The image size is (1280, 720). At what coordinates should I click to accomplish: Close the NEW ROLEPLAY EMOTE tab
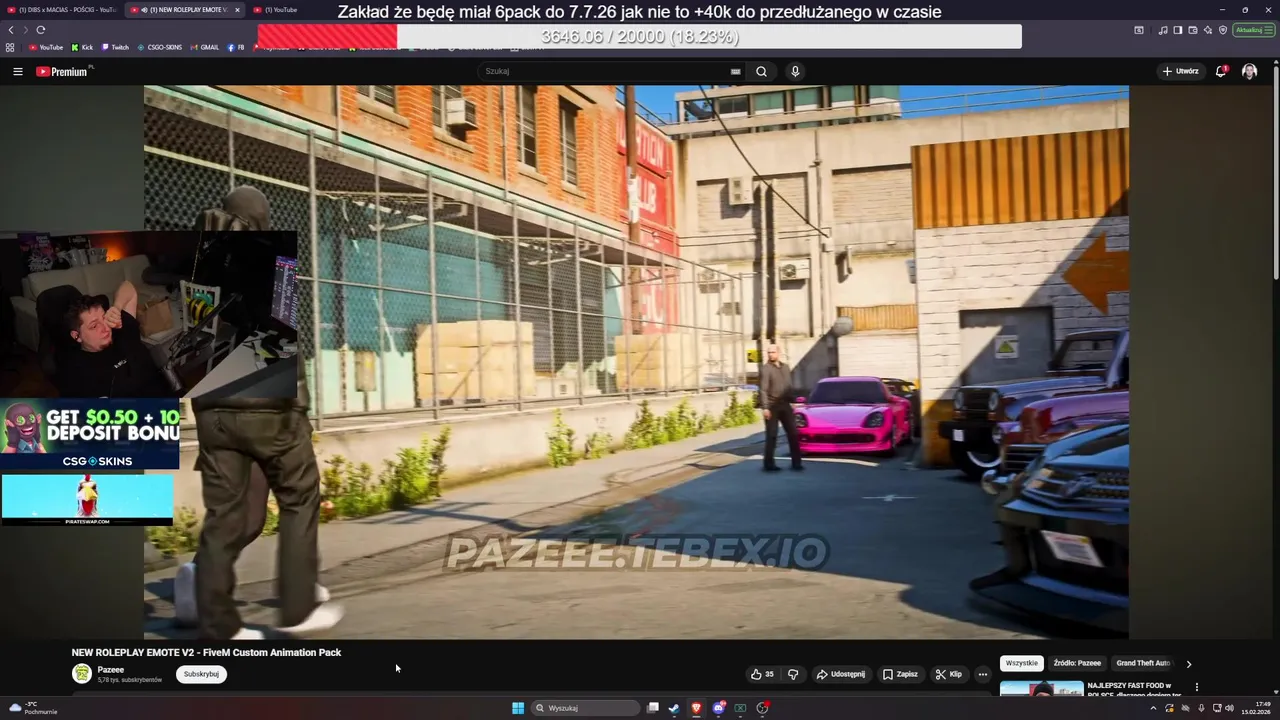click(237, 10)
